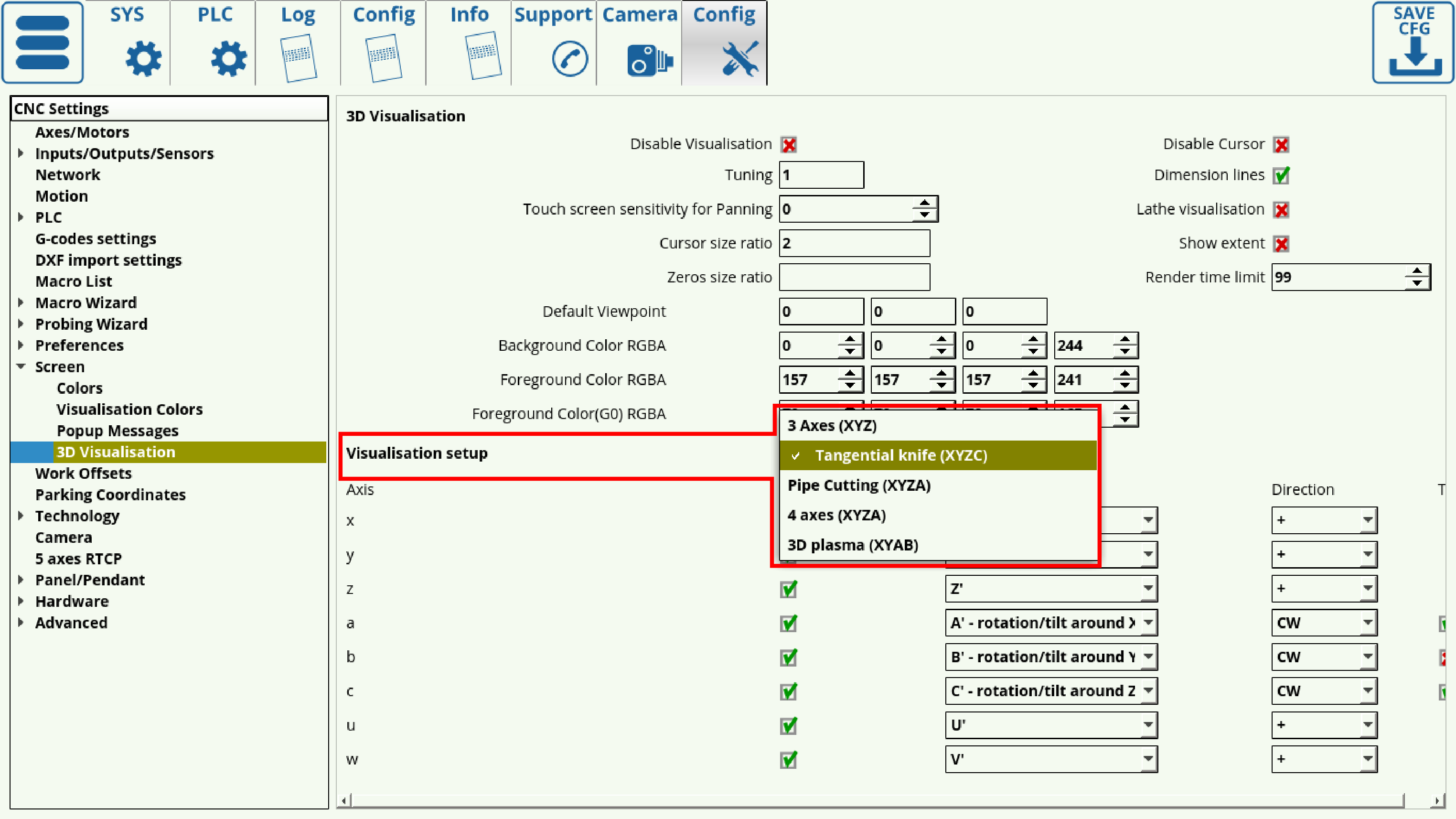This screenshot has width=1456, height=819.
Task: Toggle the Disable Visualisation checkbox
Action: tap(789, 145)
